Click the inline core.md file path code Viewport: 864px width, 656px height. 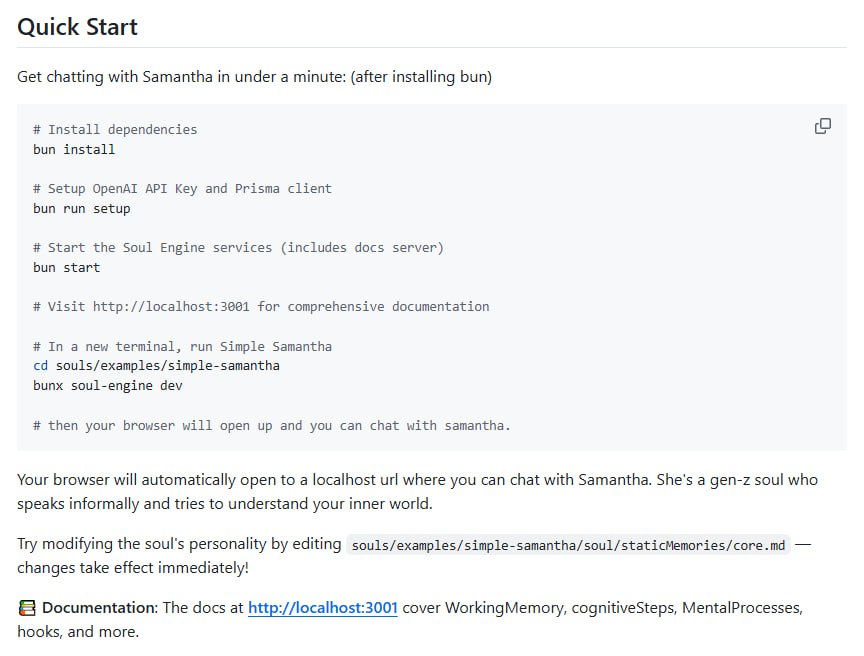[567, 545]
